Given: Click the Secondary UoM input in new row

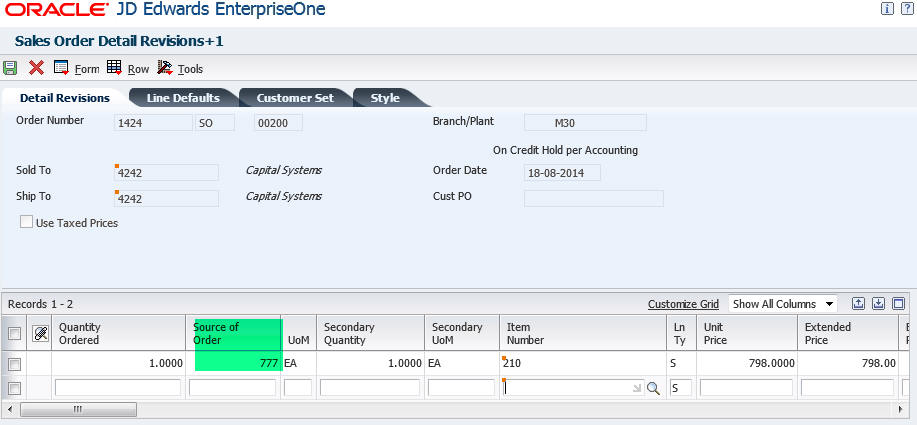Looking at the screenshot, I should coord(461,388).
